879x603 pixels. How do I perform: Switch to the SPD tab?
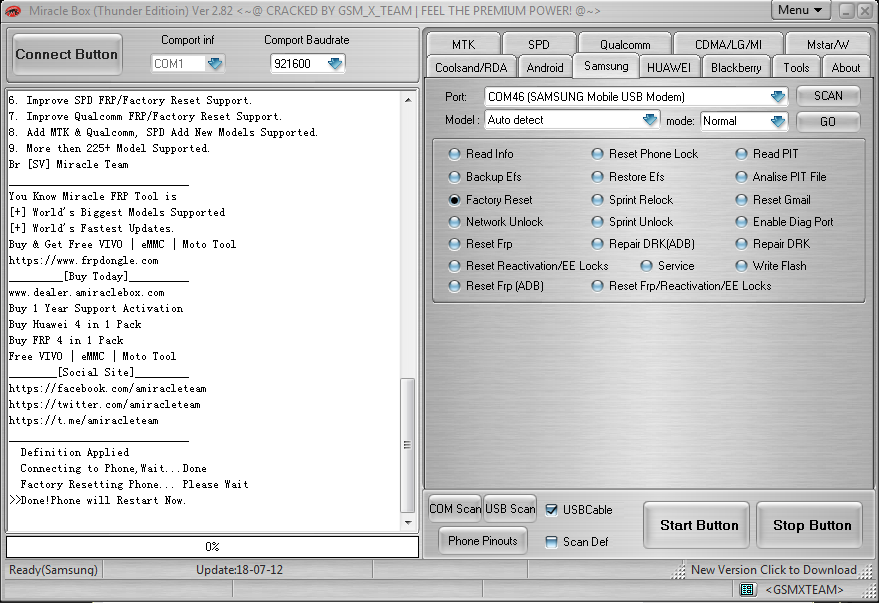[x=539, y=44]
